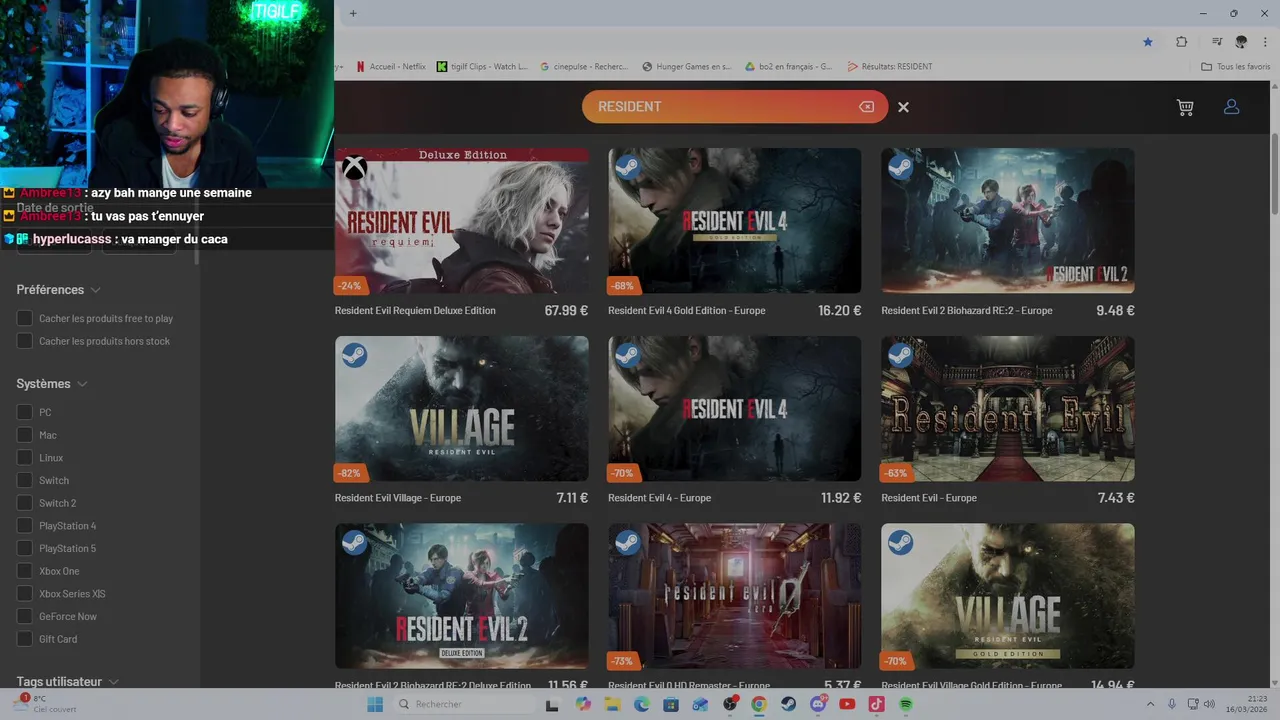Check the Linux system filter

[25, 457]
